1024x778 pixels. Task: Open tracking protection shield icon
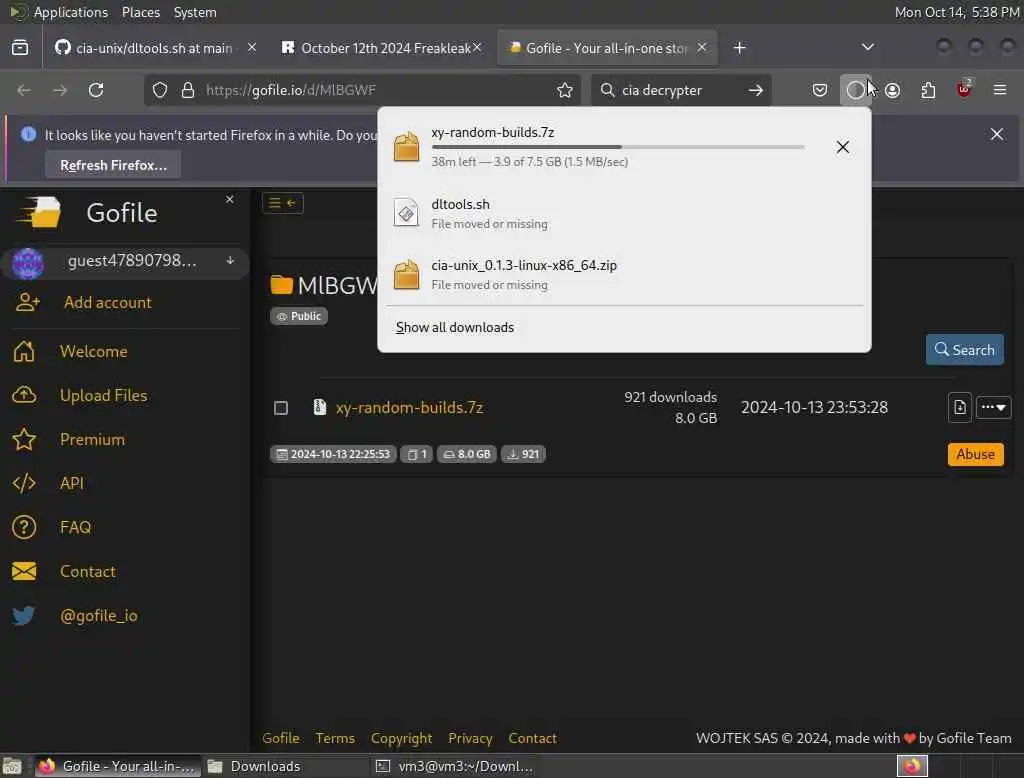point(159,90)
